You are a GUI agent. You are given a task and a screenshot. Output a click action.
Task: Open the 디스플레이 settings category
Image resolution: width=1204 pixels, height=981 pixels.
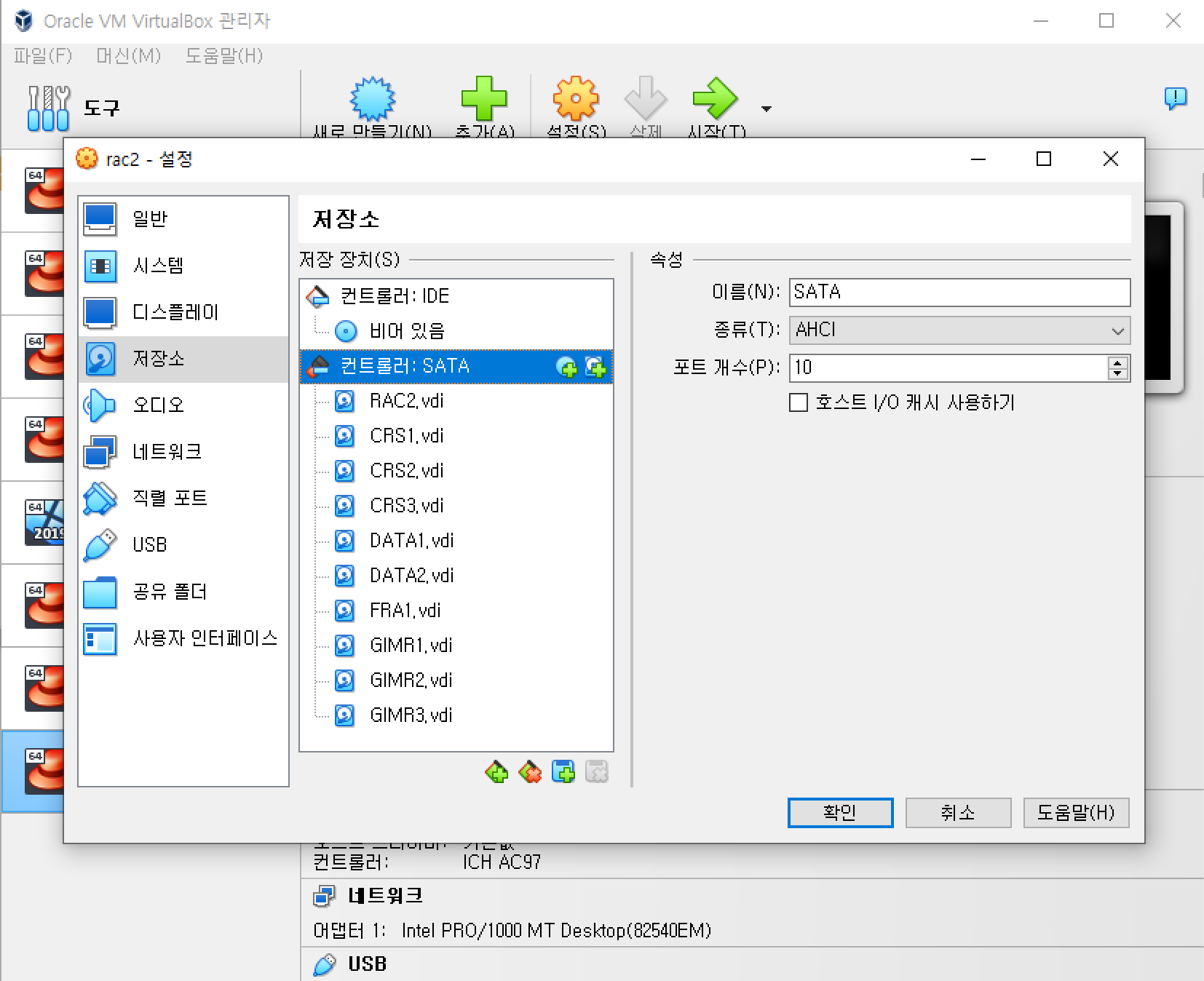[183, 312]
